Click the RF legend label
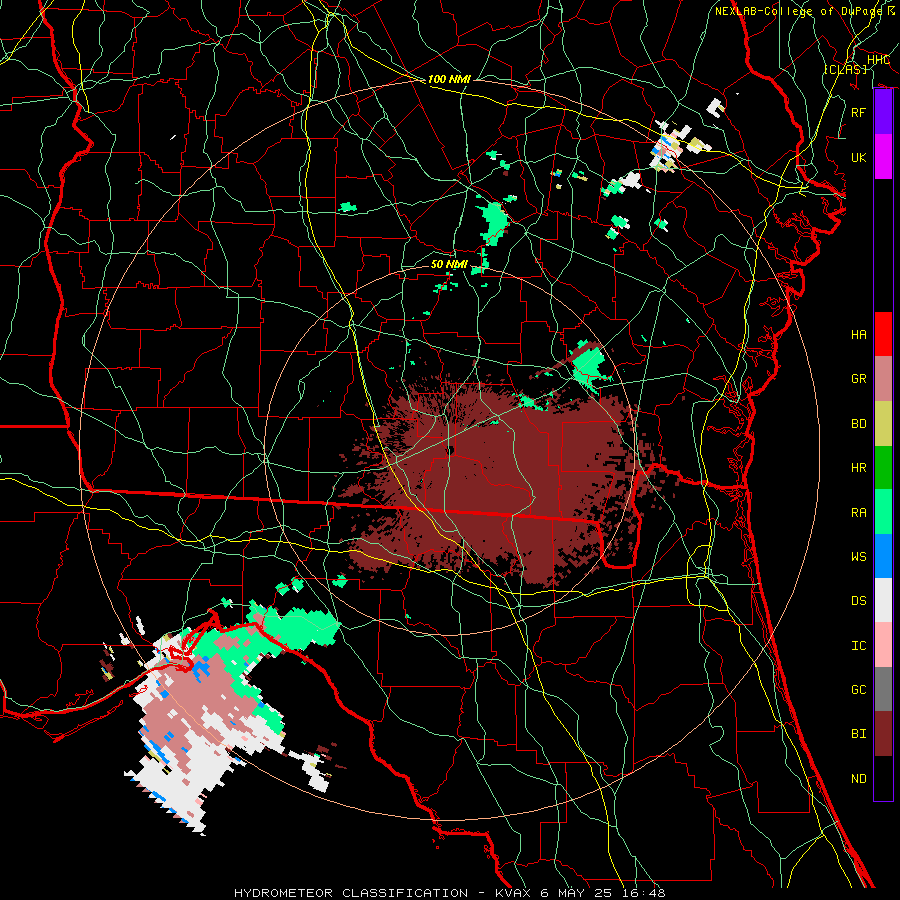The image size is (900, 900). [x=859, y=112]
